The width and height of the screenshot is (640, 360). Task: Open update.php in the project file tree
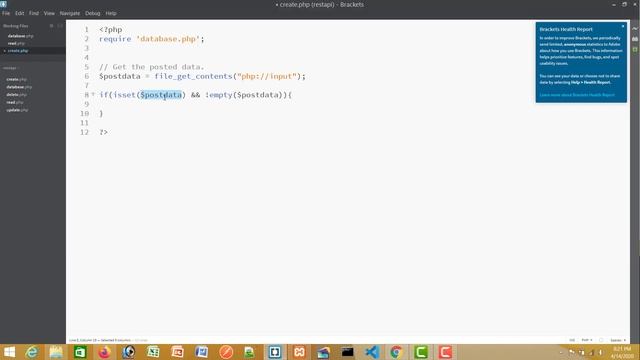click(17, 110)
